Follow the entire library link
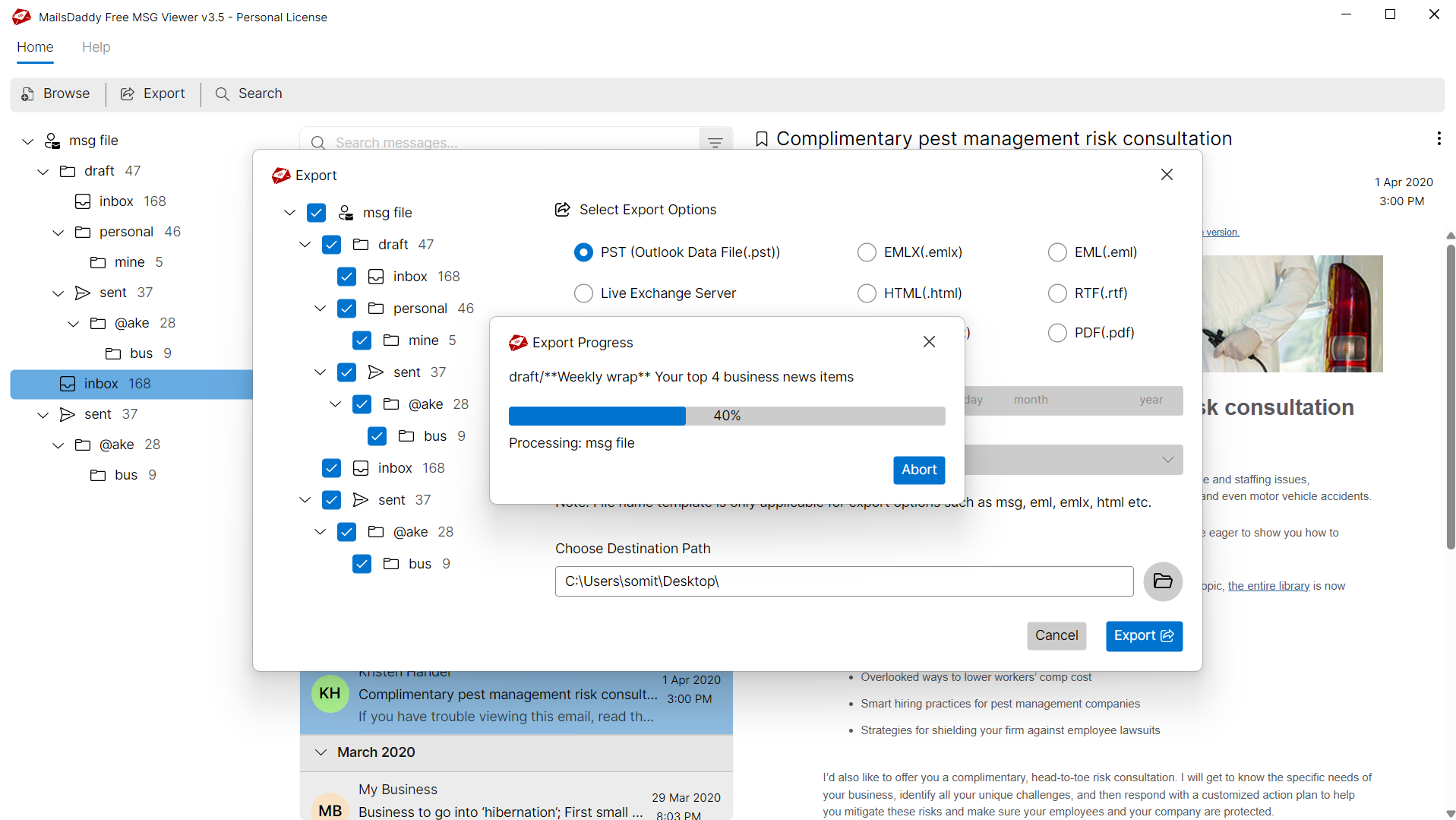The width and height of the screenshot is (1456, 820). point(1268,586)
